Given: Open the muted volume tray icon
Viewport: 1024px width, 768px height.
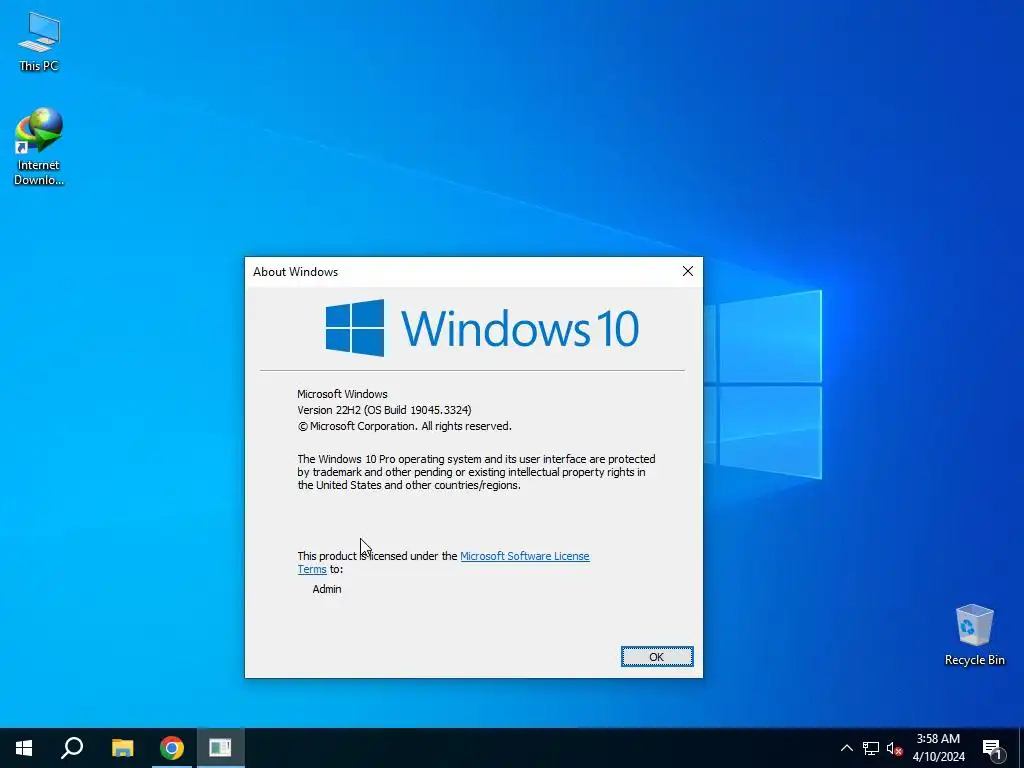Looking at the screenshot, I should coord(894,748).
